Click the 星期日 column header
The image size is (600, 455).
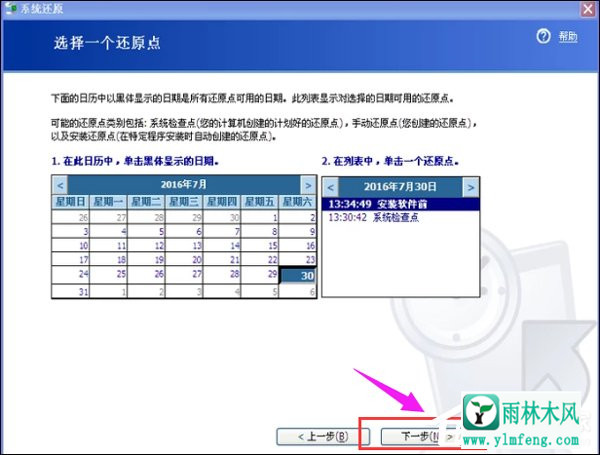(71, 202)
